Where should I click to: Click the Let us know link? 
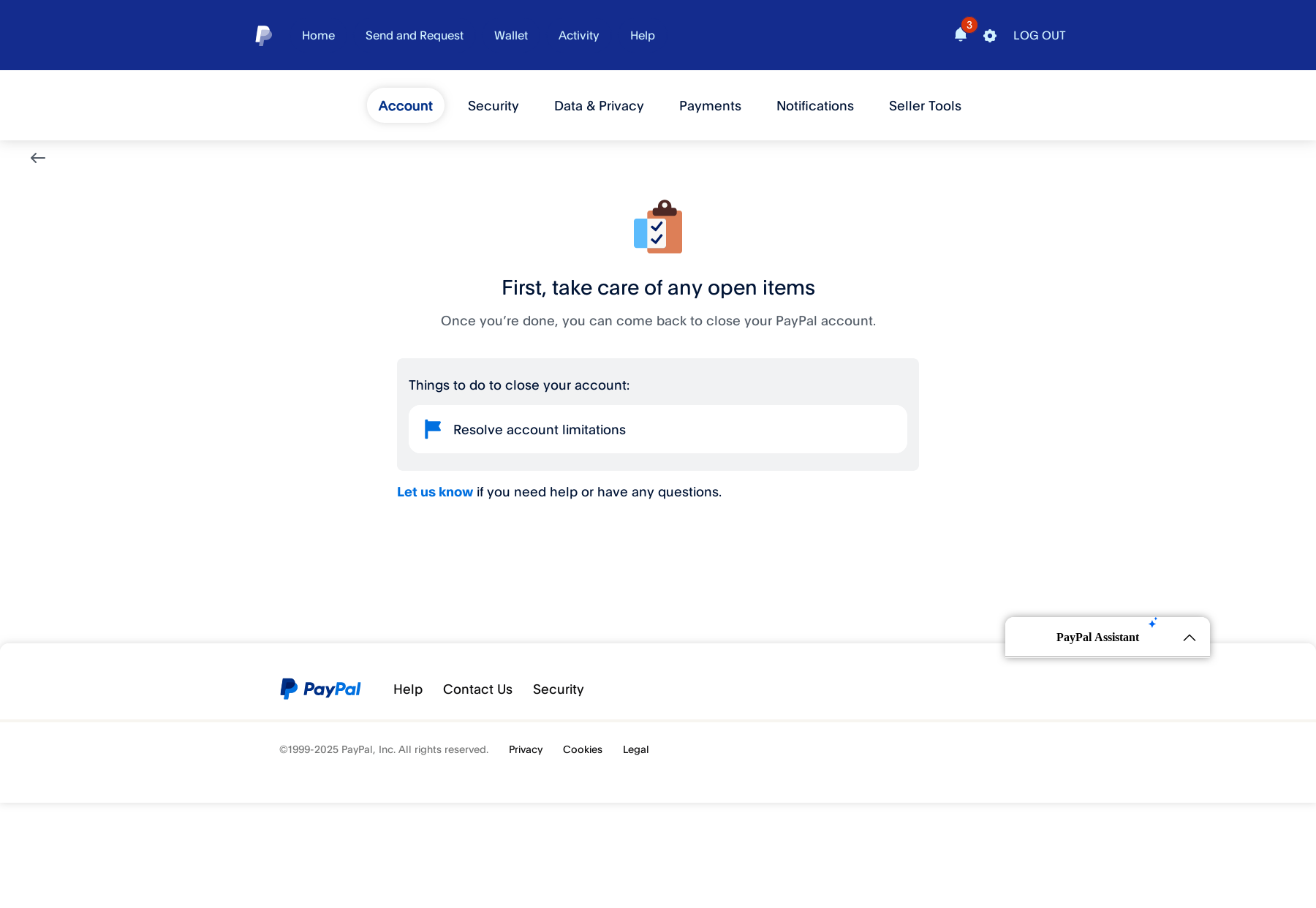point(435,492)
